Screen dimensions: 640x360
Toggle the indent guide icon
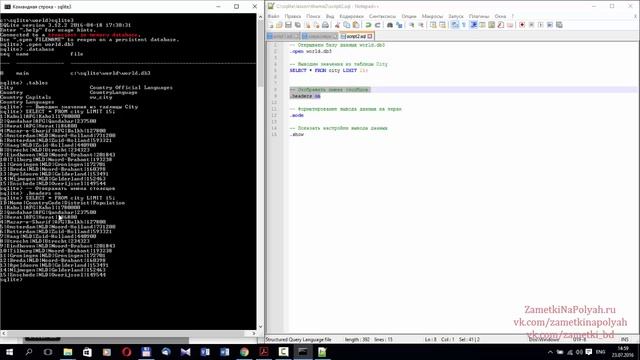[473, 25]
